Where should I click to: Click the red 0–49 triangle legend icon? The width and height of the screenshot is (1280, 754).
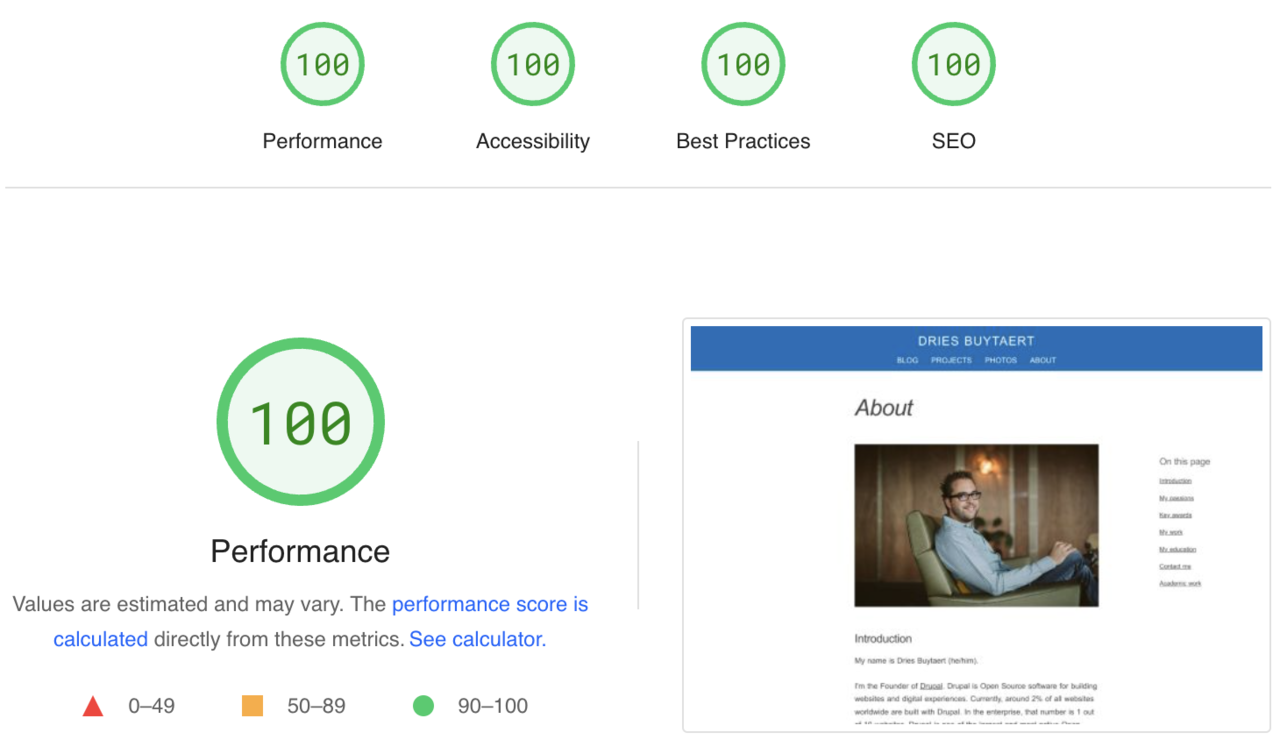click(x=92, y=705)
